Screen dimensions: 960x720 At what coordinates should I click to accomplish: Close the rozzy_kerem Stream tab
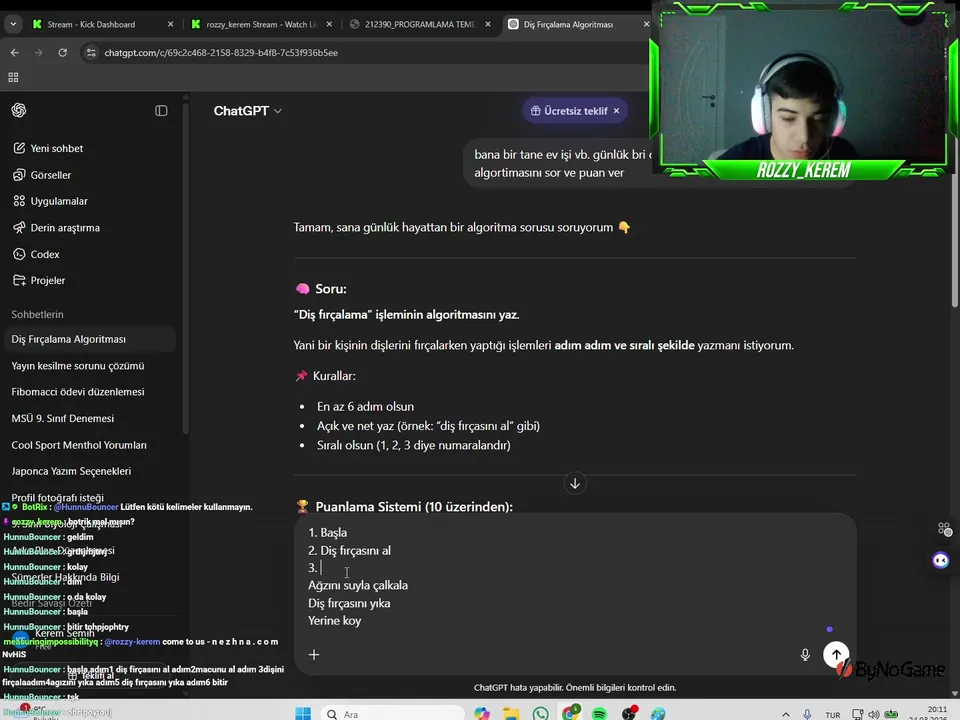(x=329, y=24)
